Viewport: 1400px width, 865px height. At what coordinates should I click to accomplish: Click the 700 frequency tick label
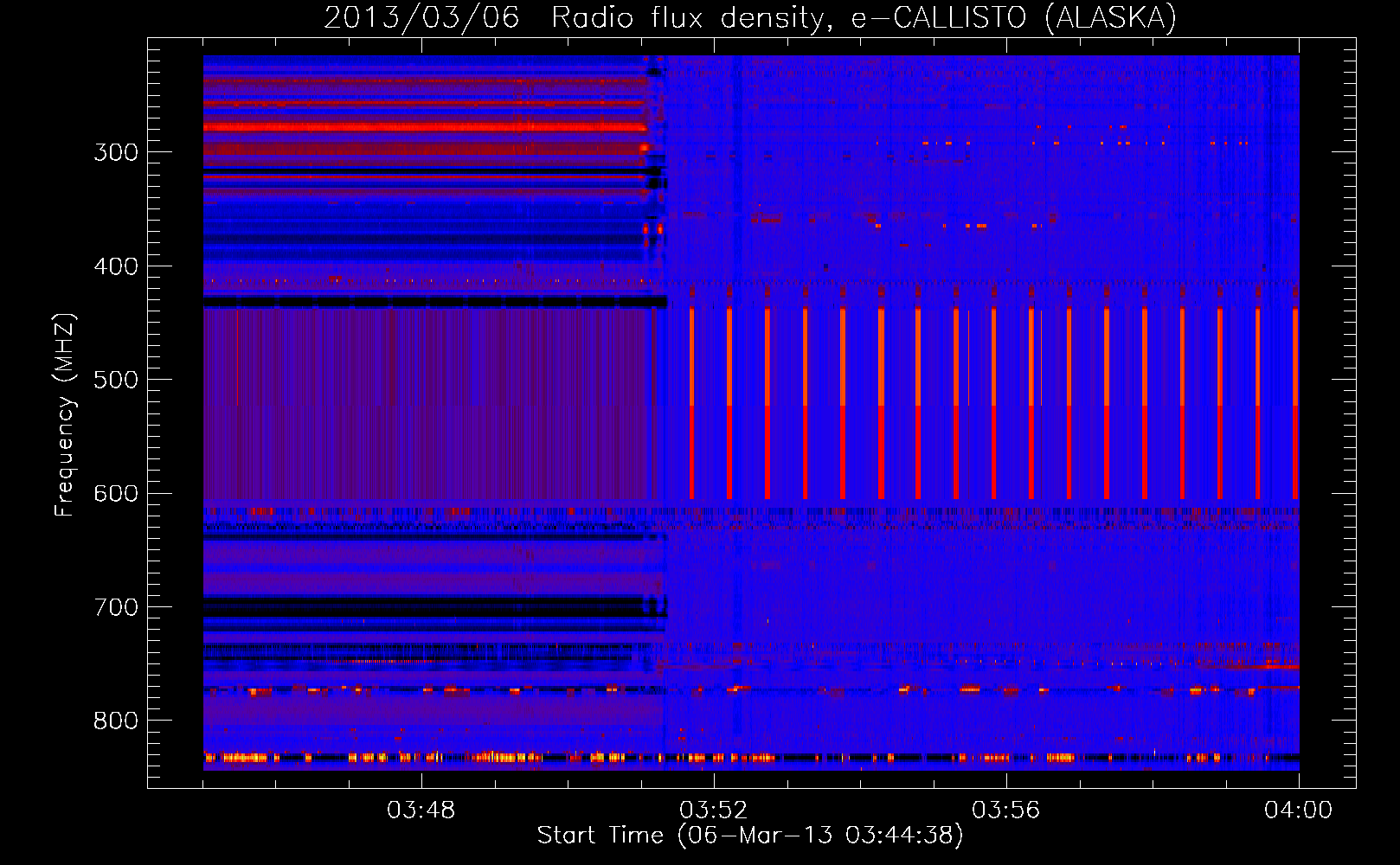pyautogui.click(x=116, y=607)
